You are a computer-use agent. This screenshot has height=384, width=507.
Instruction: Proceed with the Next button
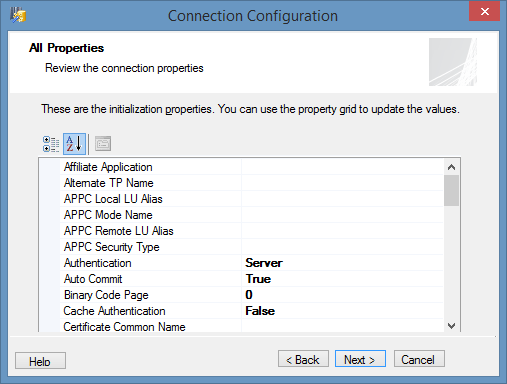tap(360, 359)
